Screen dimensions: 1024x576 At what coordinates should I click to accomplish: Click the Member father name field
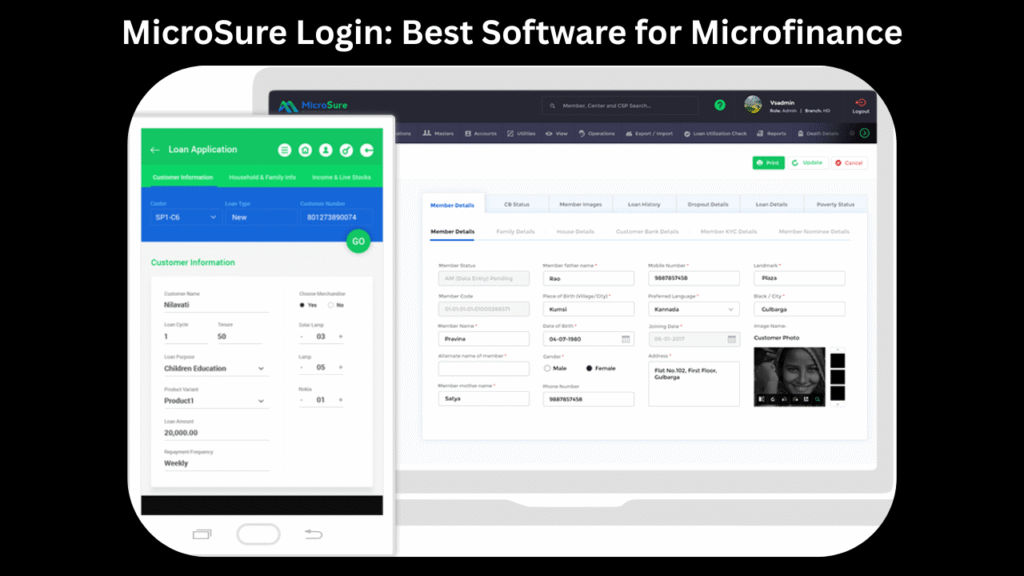pos(588,278)
